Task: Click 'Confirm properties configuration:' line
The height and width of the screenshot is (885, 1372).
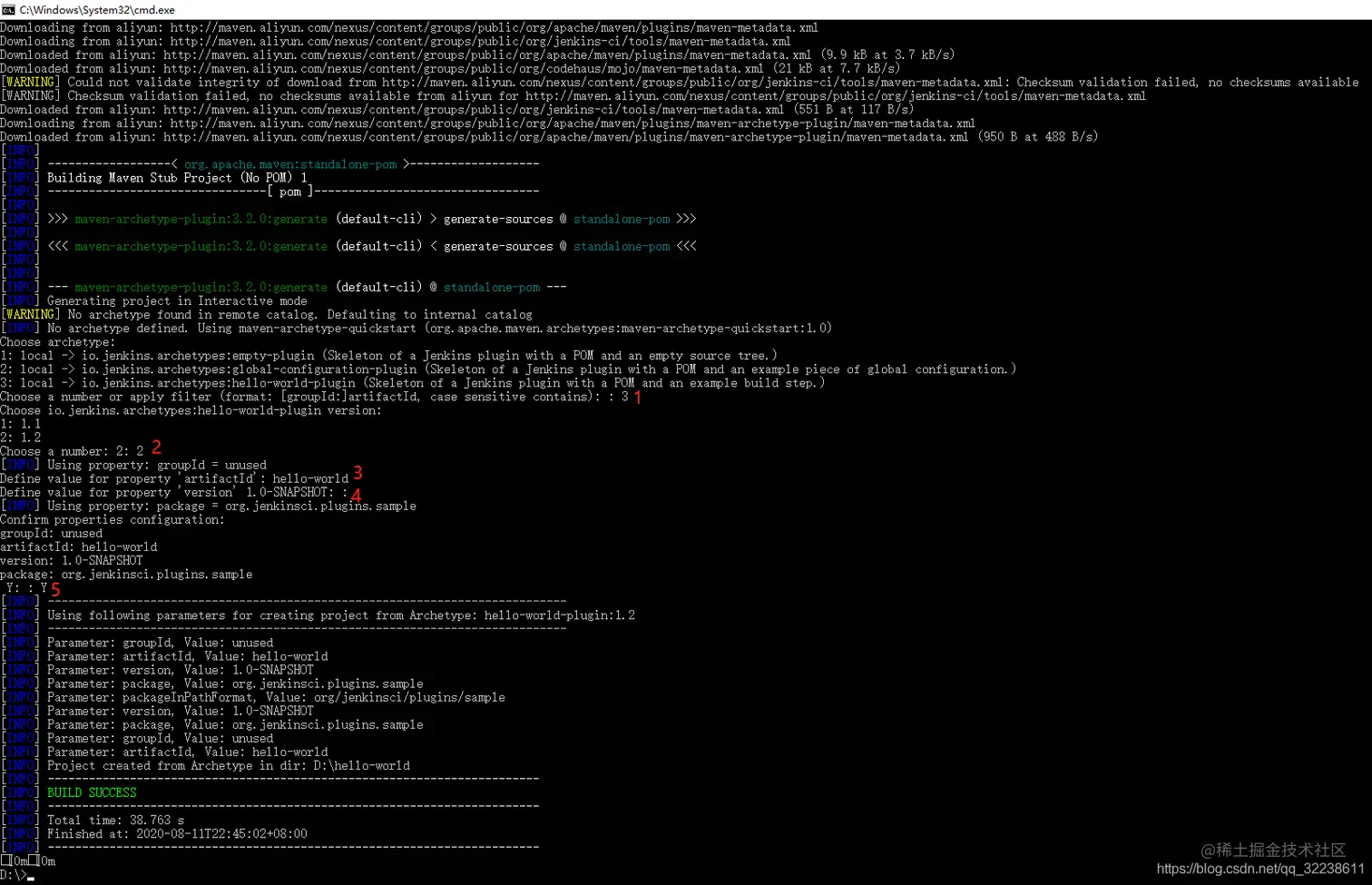Action: pyautogui.click(x=113, y=519)
